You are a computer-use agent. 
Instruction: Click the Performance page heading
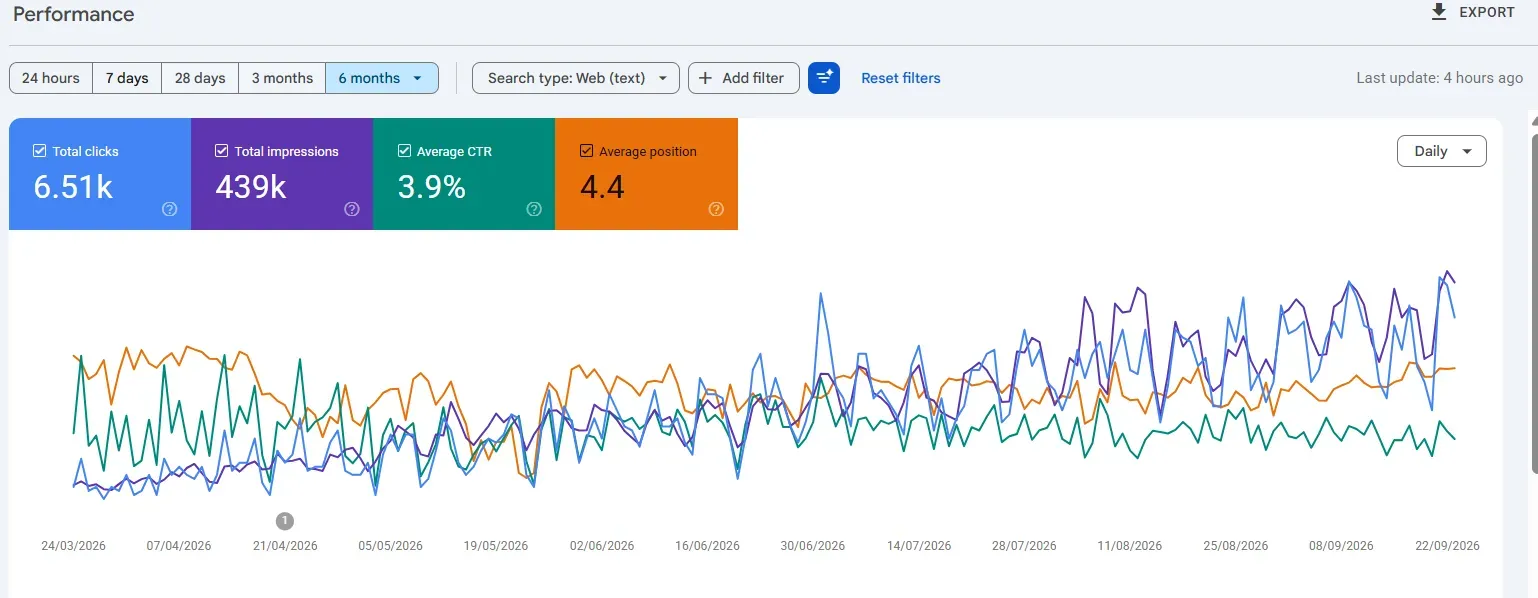[73, 14]
